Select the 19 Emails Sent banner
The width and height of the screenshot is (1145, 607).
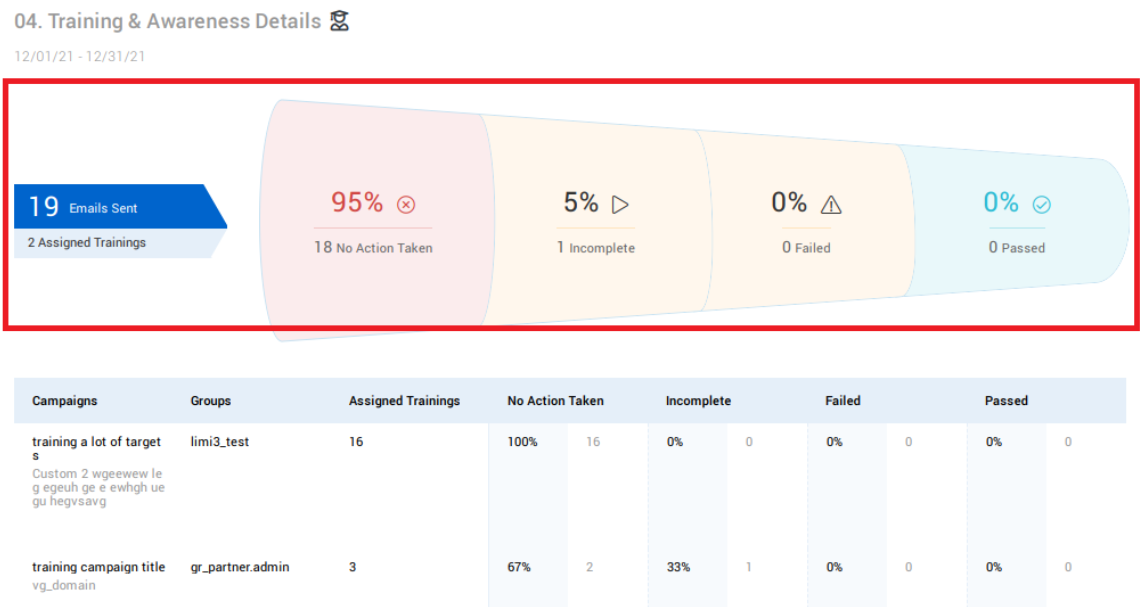click(x=120, y=207)
